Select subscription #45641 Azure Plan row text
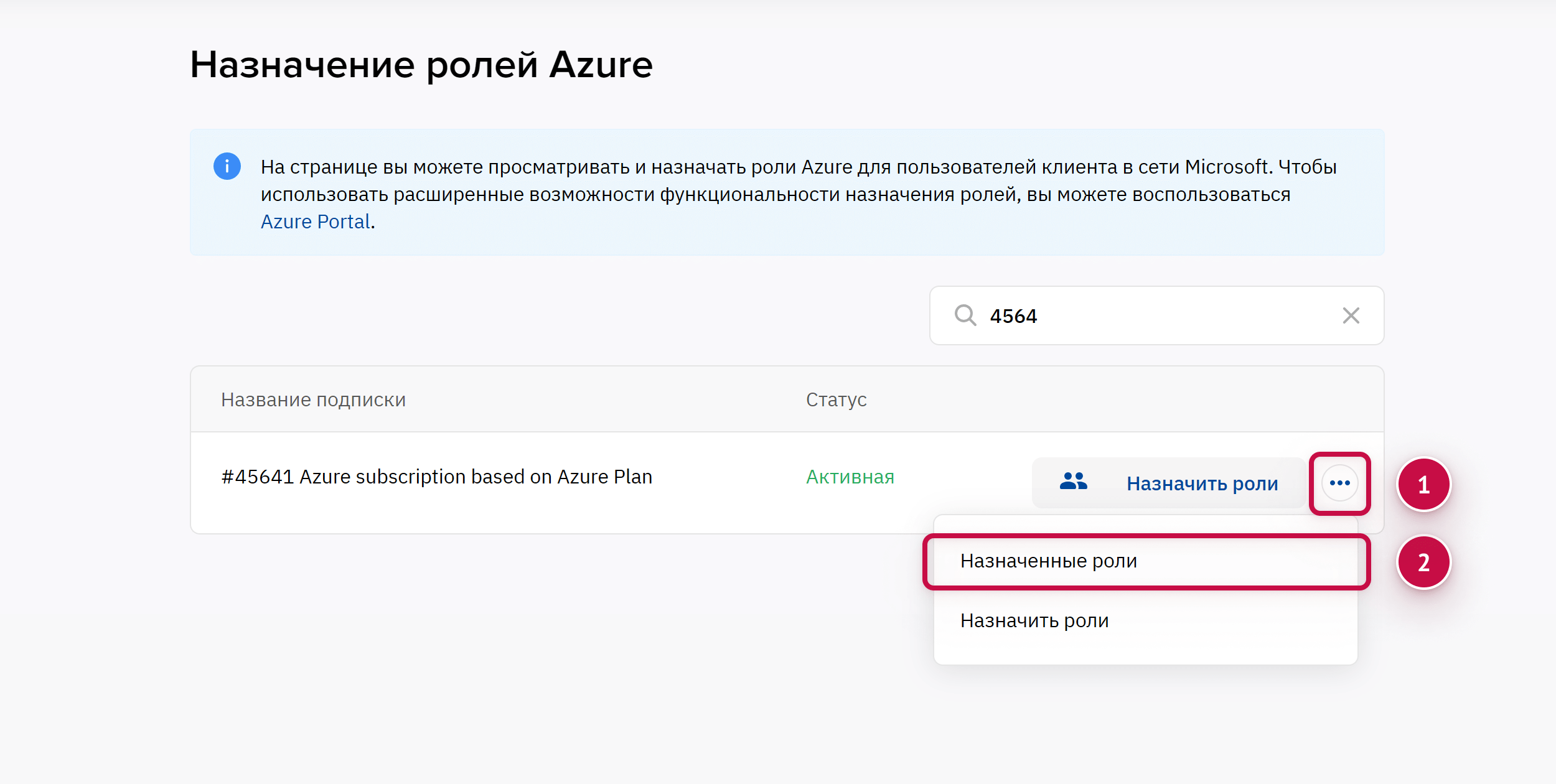Viewport: 1556px width, 784px height. point(436,477)
